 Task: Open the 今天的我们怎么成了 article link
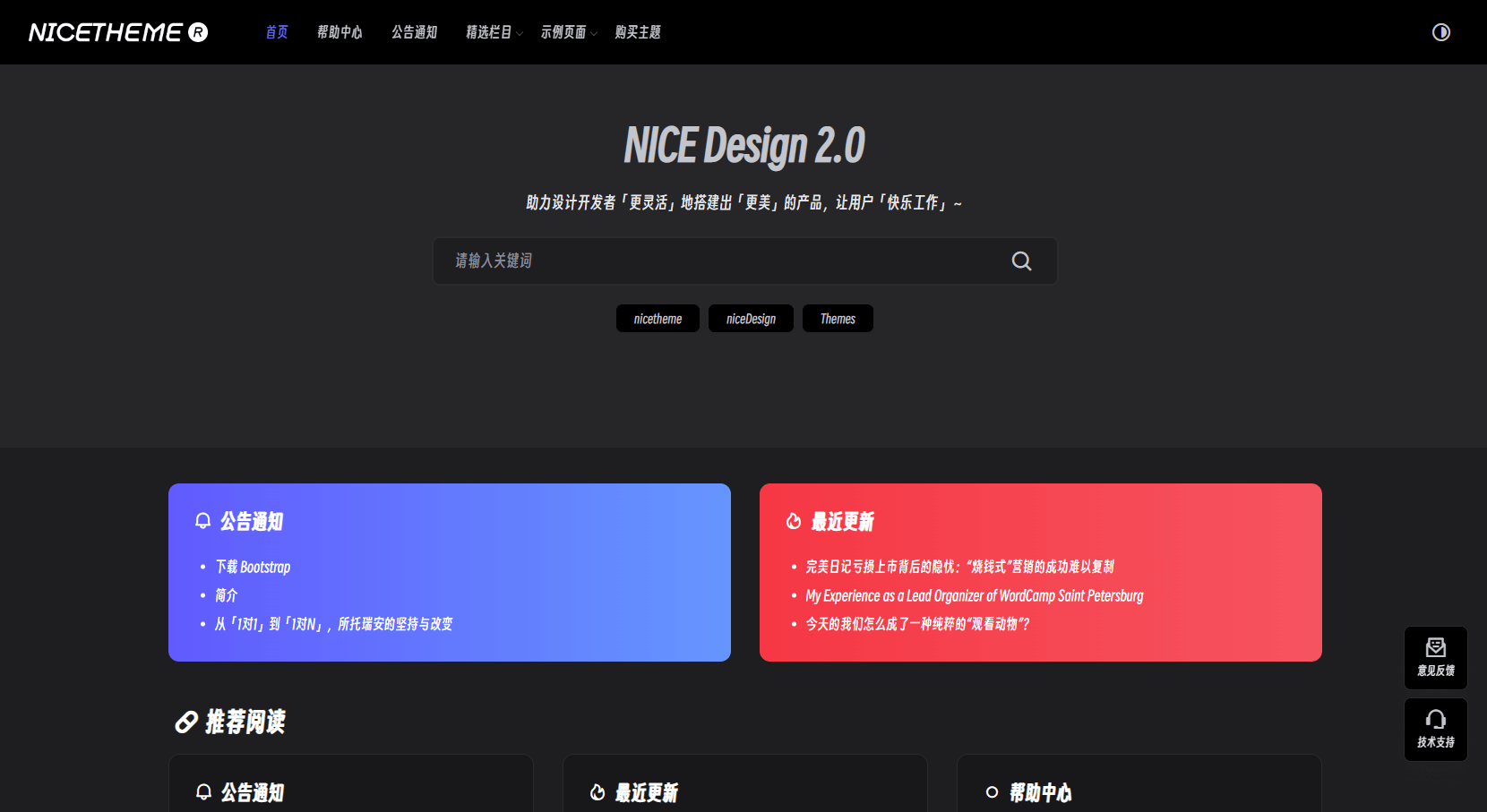click(x=917, y=624)
